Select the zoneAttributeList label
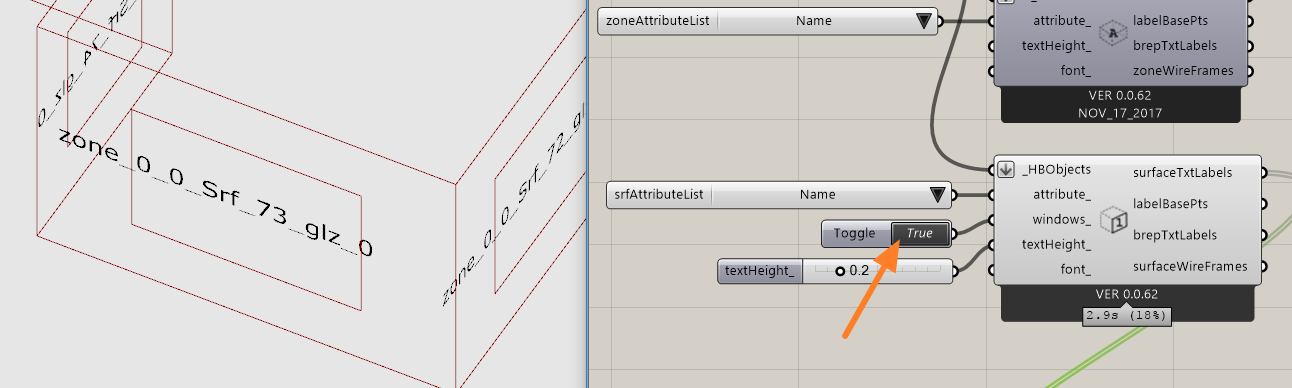The width and height of the screenshot is (1292, 388). [x=657, y=20]
